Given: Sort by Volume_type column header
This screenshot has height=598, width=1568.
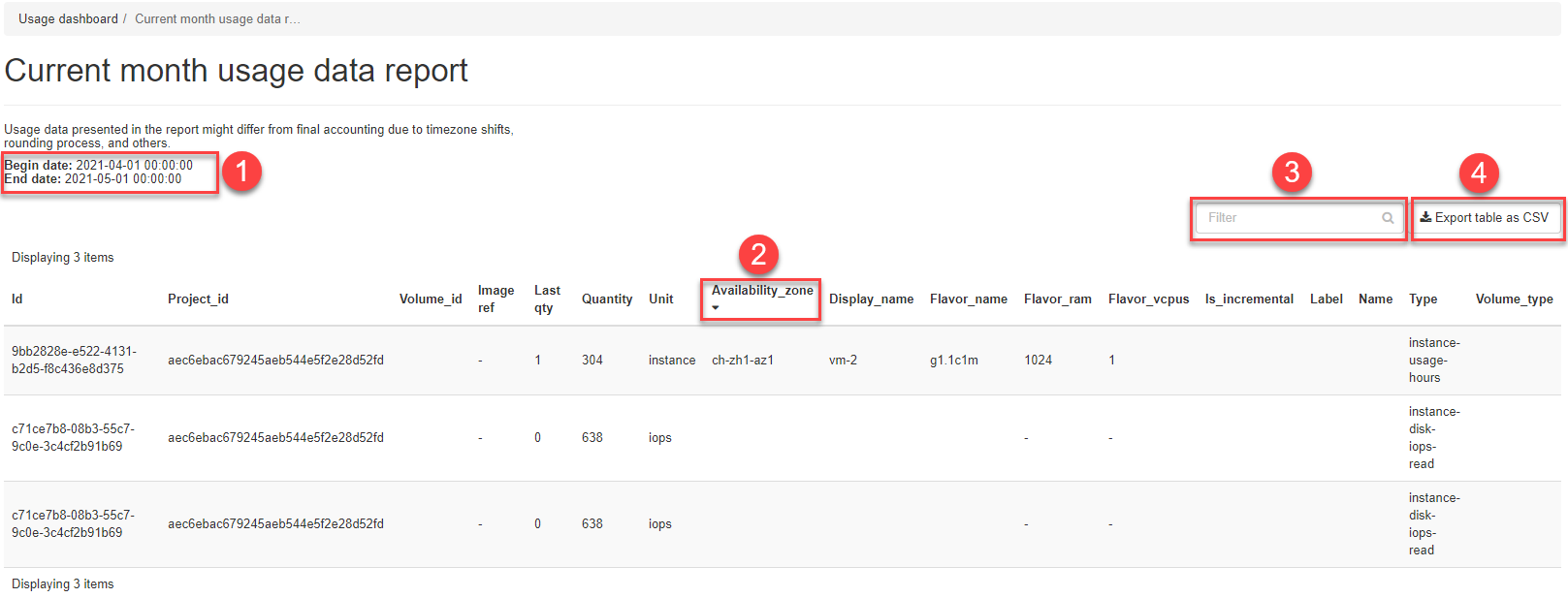Looking at the screenshot, I should [x=1514, y=299].
